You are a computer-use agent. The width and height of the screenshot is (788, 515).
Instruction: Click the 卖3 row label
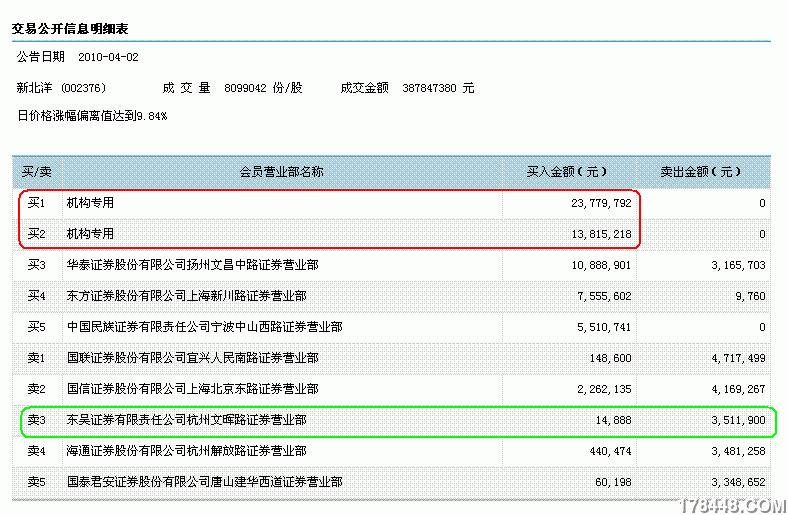coord(36,420)
